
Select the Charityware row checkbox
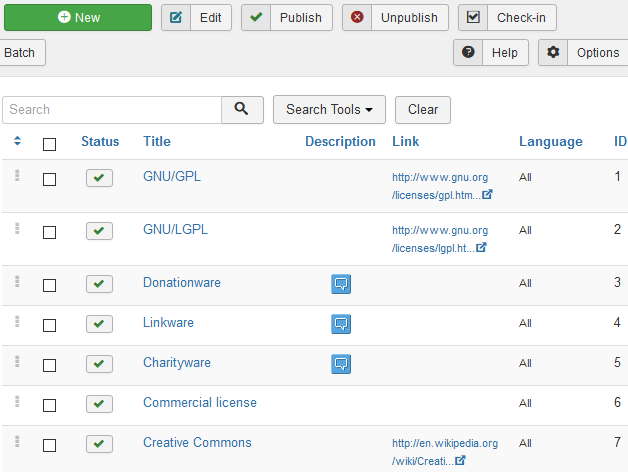[x=49, y=365]
